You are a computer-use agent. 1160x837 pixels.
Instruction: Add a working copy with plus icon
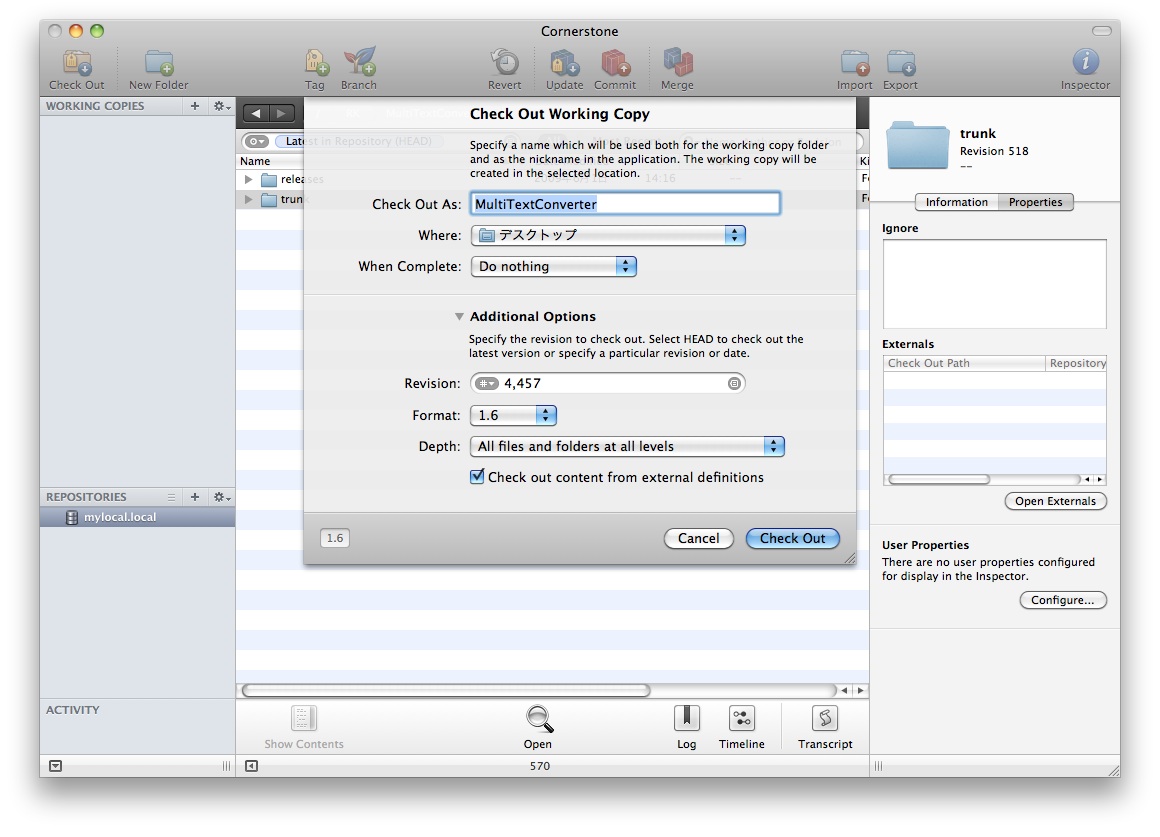(x=195, y=106)
